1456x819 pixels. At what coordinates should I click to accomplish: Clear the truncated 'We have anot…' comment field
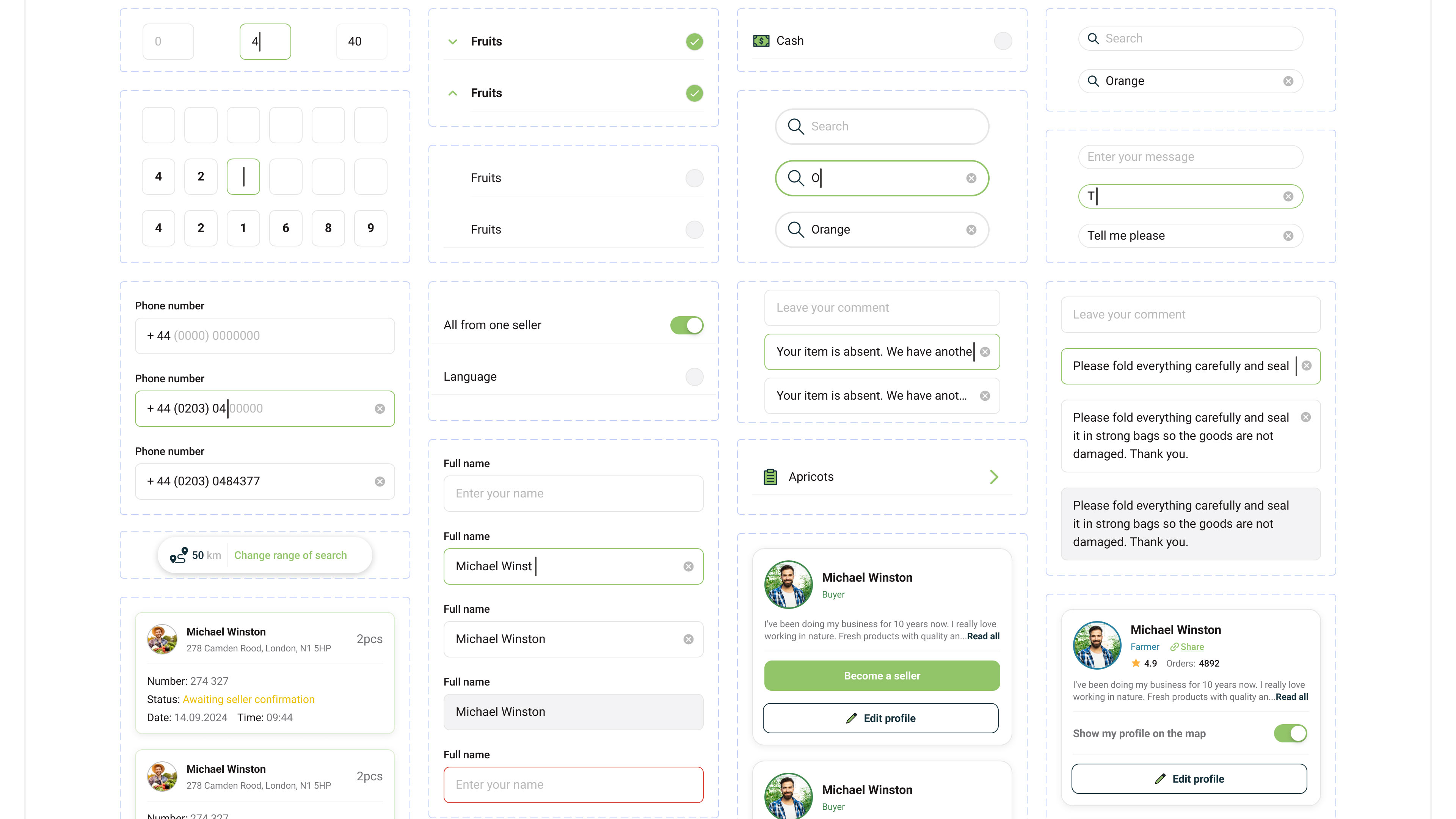coord(985,395)
